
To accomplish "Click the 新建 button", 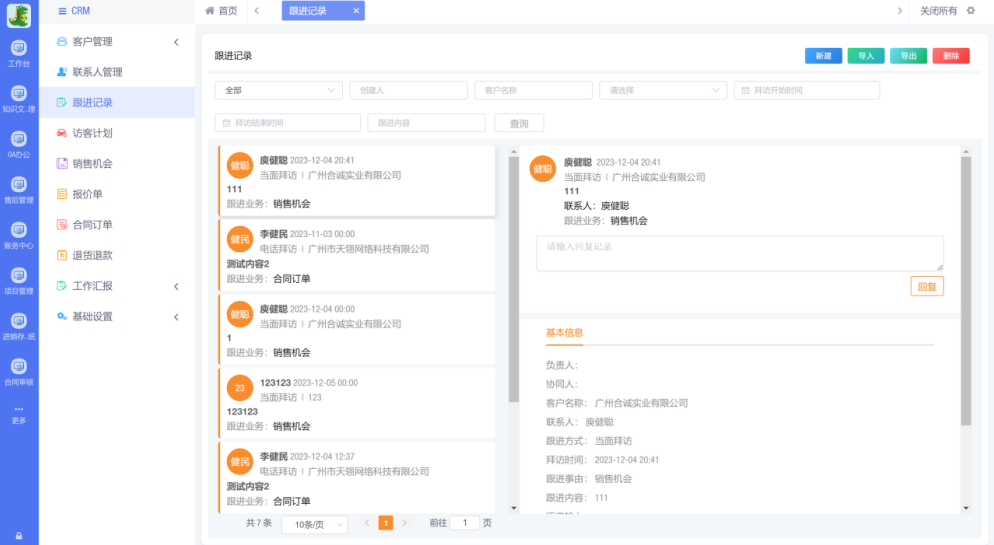I will [823, 56].
